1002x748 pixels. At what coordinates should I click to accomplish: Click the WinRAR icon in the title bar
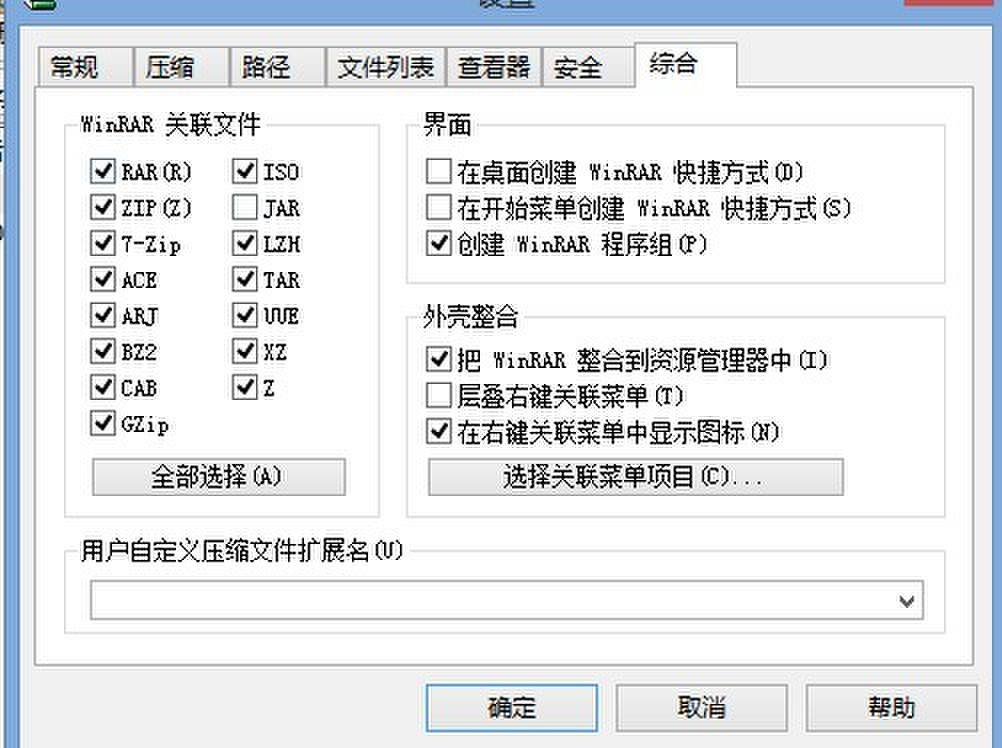click(39, 6)
